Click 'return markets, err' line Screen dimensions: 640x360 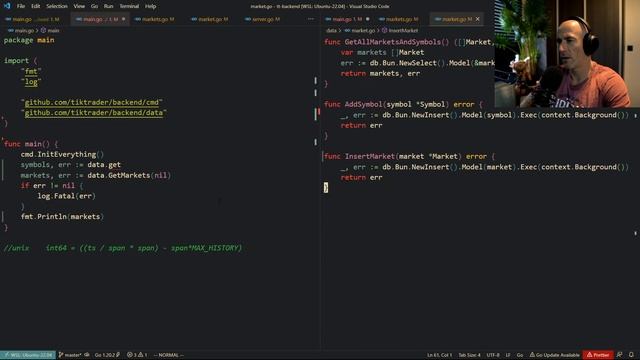click(x=380, y=73)
